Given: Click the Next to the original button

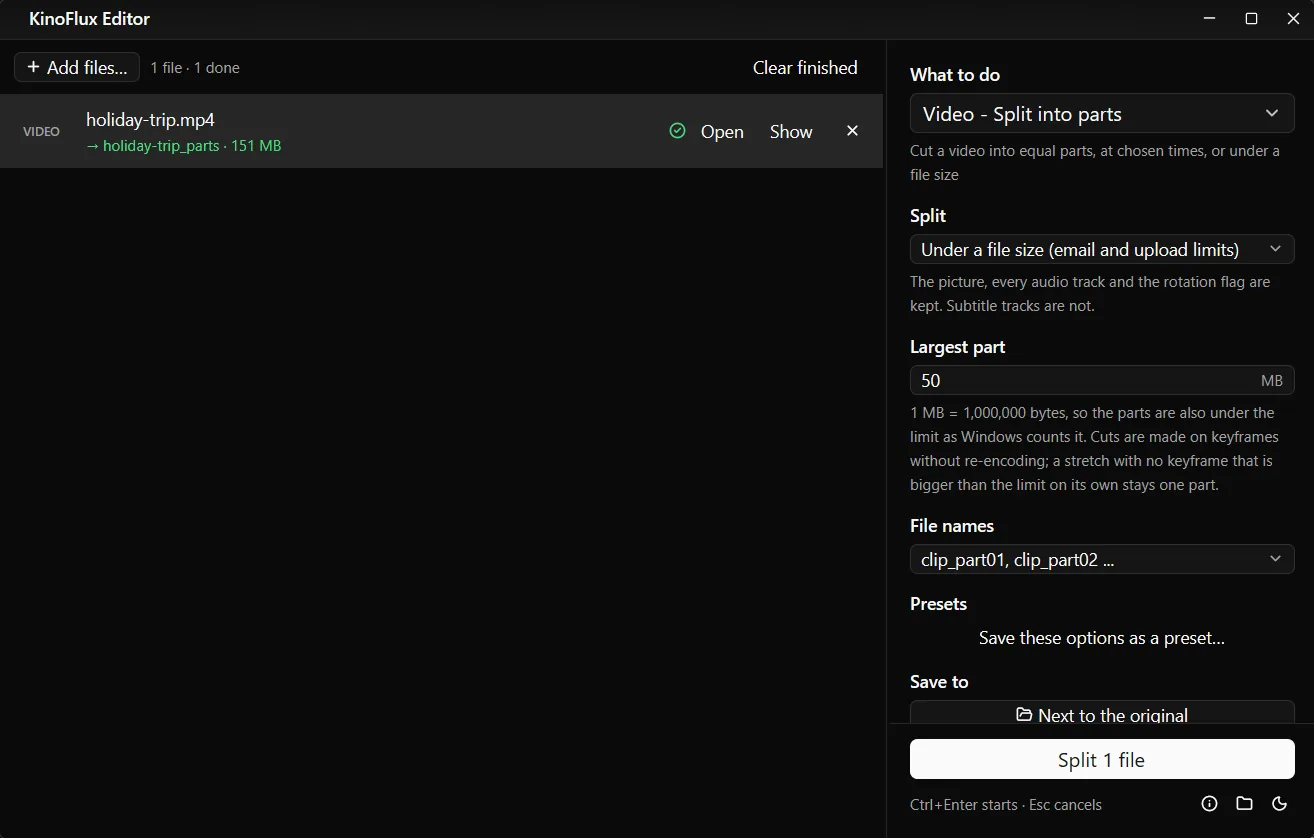Looking at the screenshot, I should point(1102,714).
